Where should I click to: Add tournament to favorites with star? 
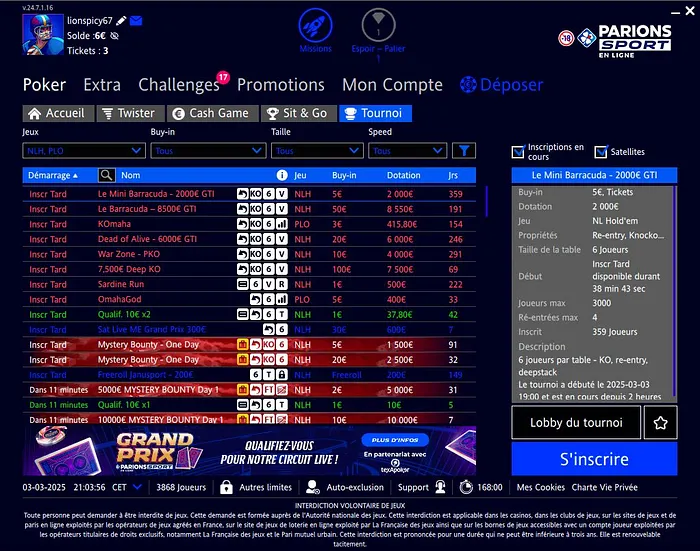pyautogui.click(x=660, y=422)
